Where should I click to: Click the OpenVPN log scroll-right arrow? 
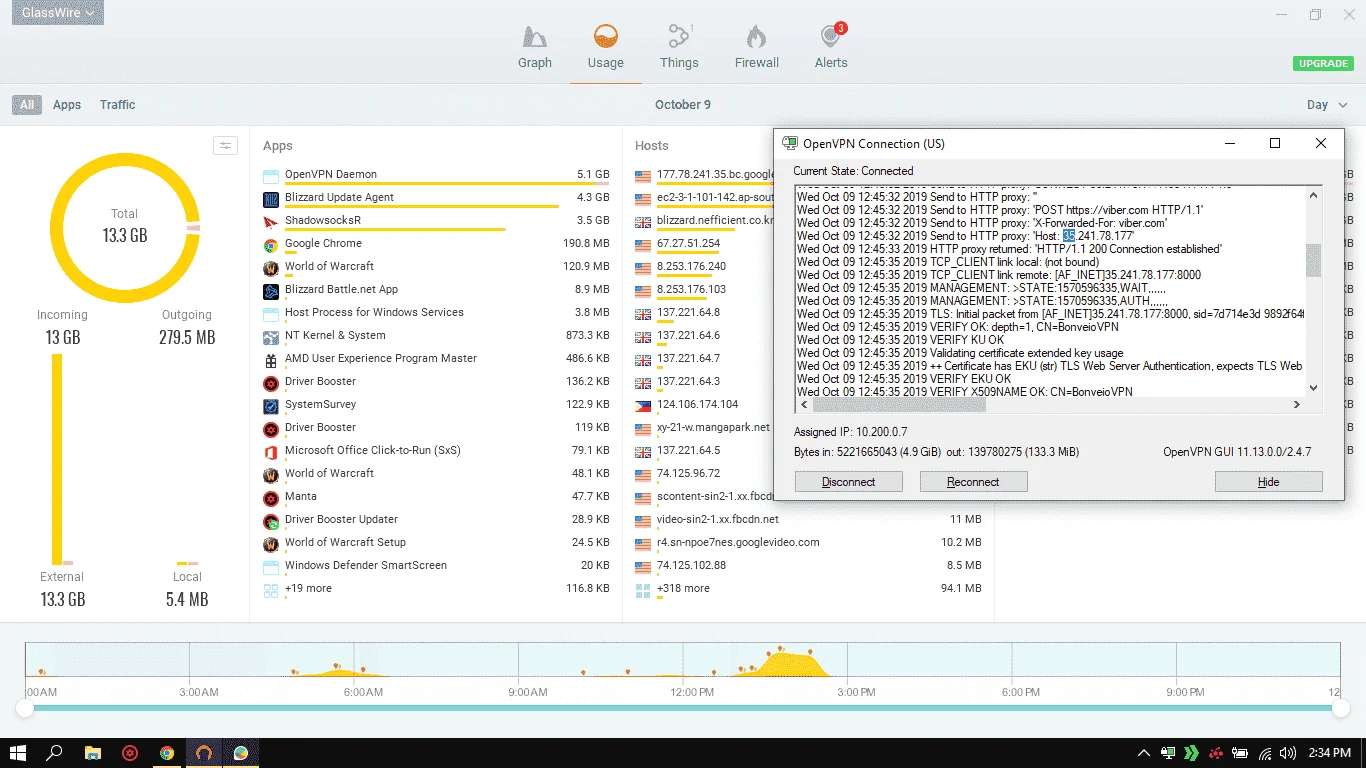[x=1296, y=405]
